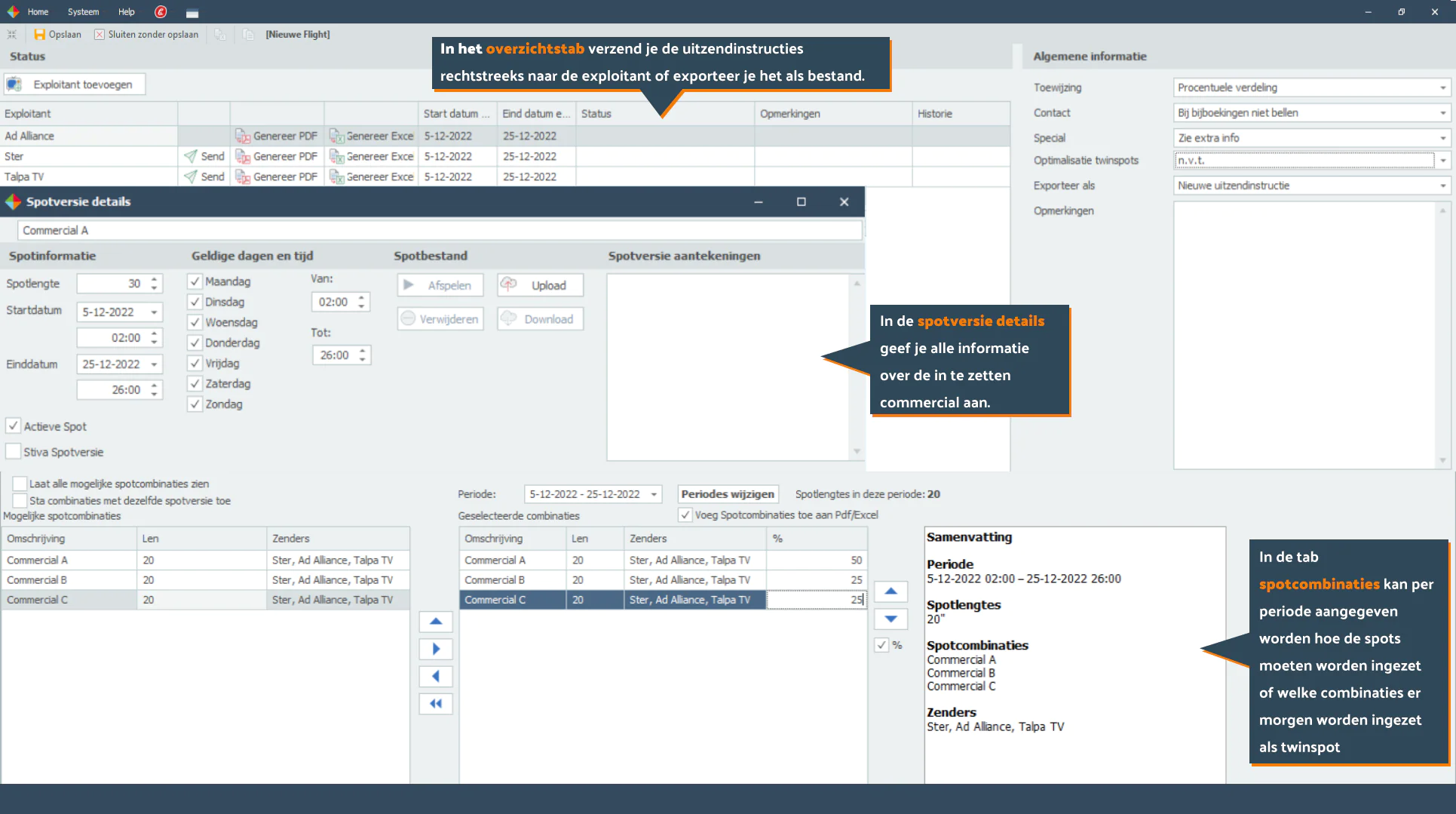
Task: Click the Opslaan save icon
Action: (40, 34)
